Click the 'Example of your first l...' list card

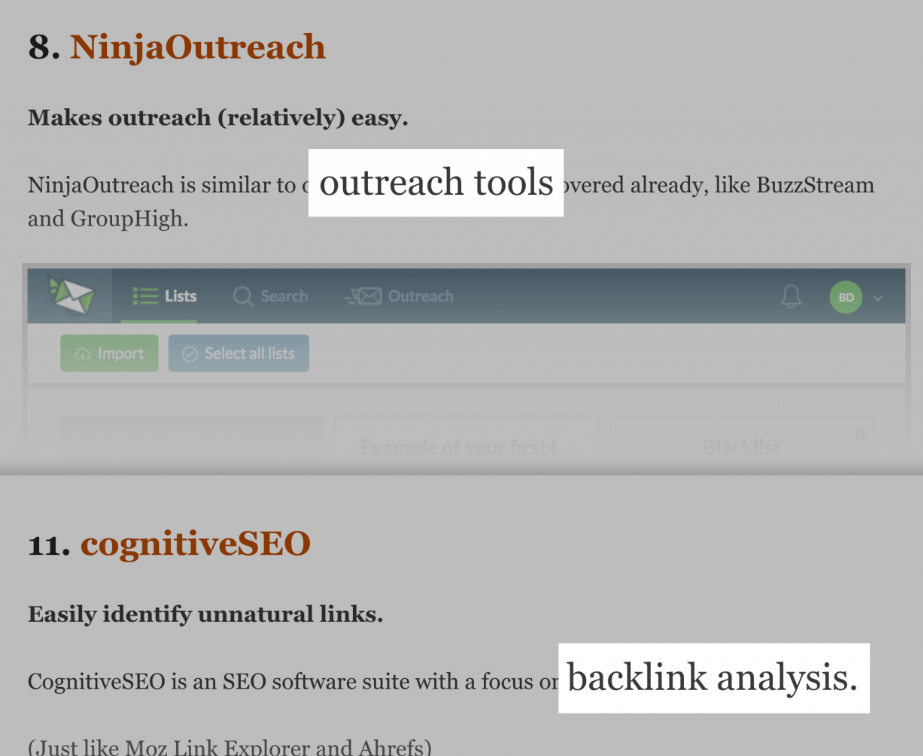[466, 439]
